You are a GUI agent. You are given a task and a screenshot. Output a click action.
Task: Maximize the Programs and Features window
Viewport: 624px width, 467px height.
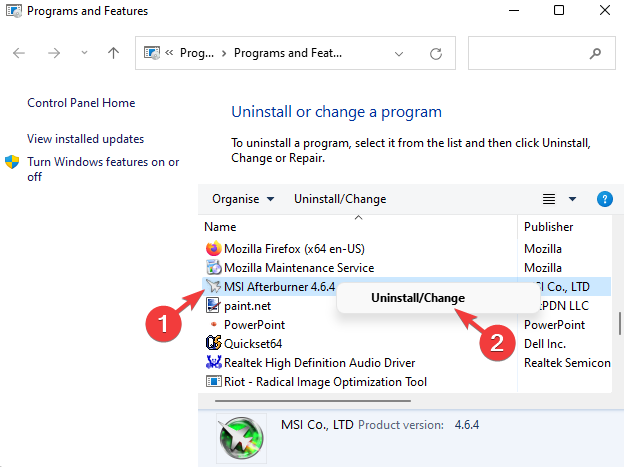[x=559, y=10]
